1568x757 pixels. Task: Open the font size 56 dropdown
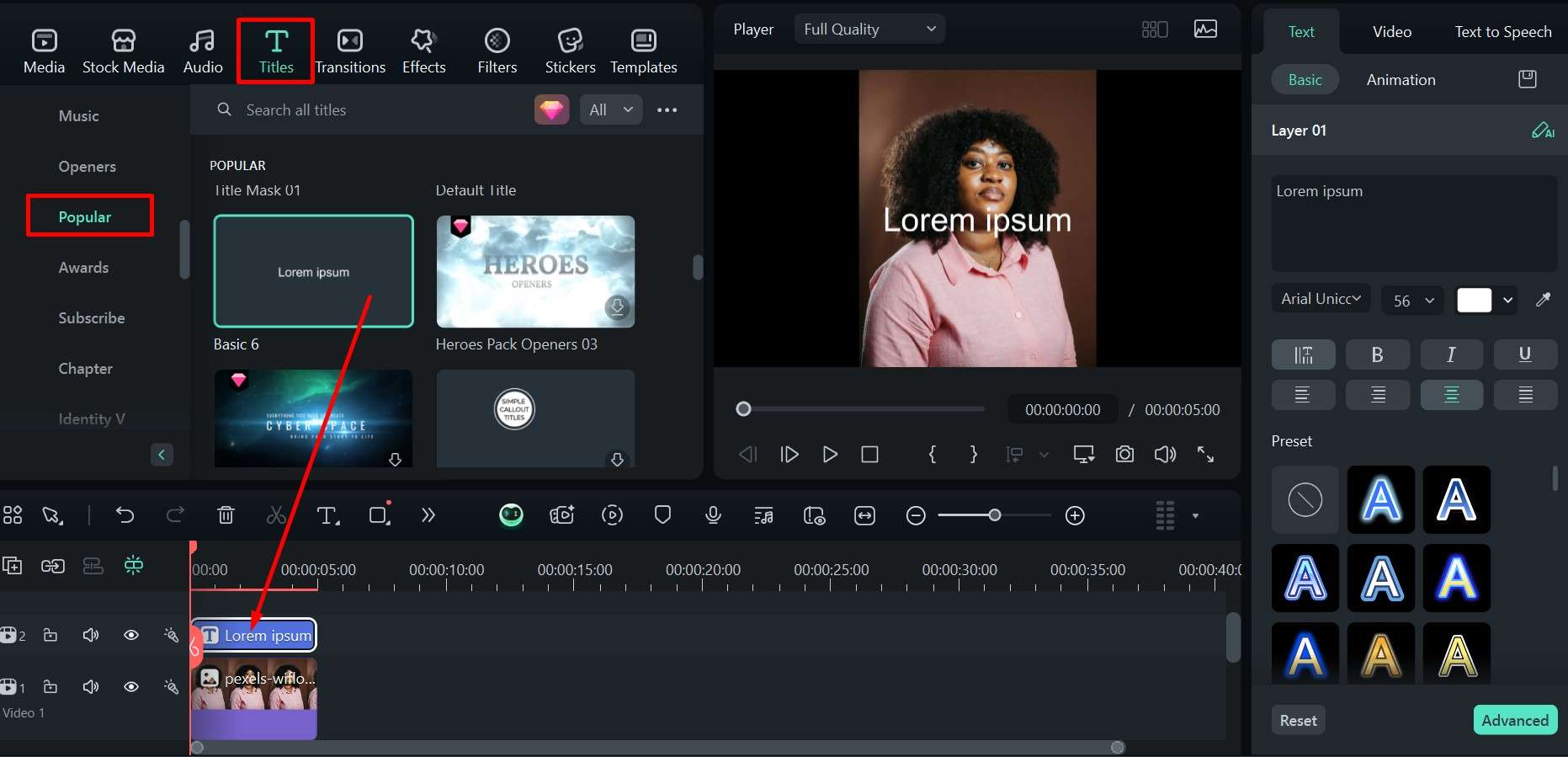(x=1412, y=301)
